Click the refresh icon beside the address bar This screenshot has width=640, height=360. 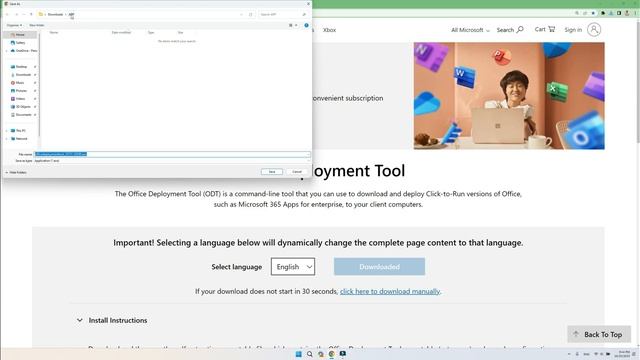tap(251, 14)
